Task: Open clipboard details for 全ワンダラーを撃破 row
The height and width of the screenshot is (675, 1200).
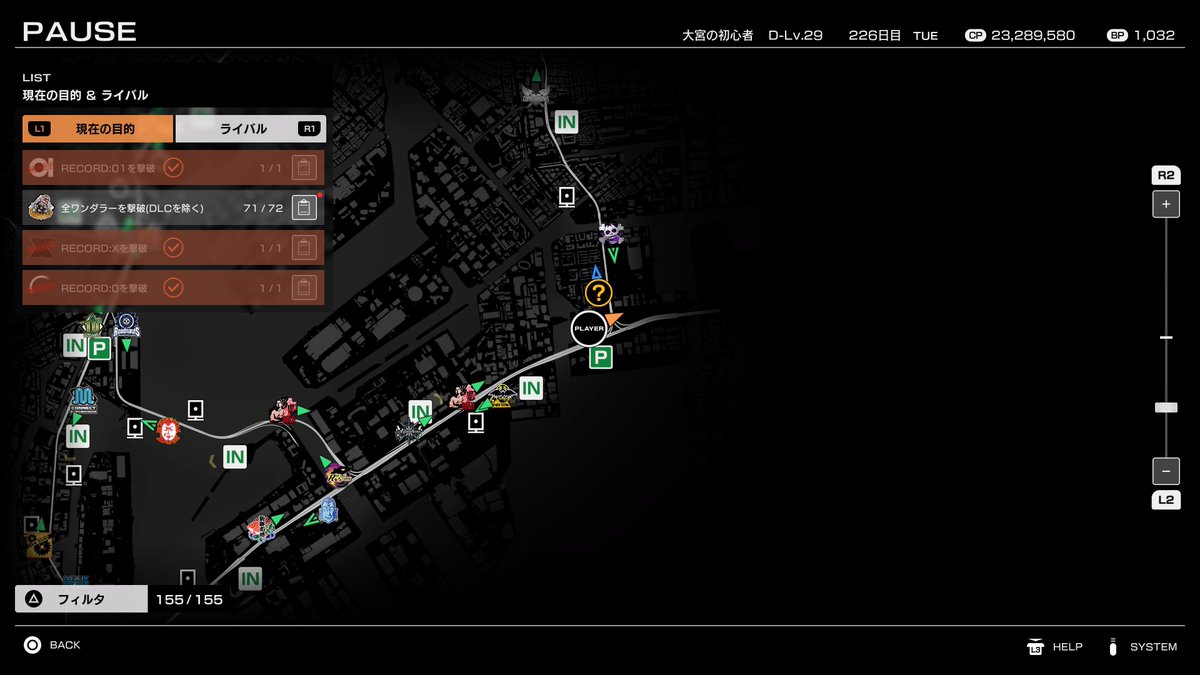Action: [305, 208]
